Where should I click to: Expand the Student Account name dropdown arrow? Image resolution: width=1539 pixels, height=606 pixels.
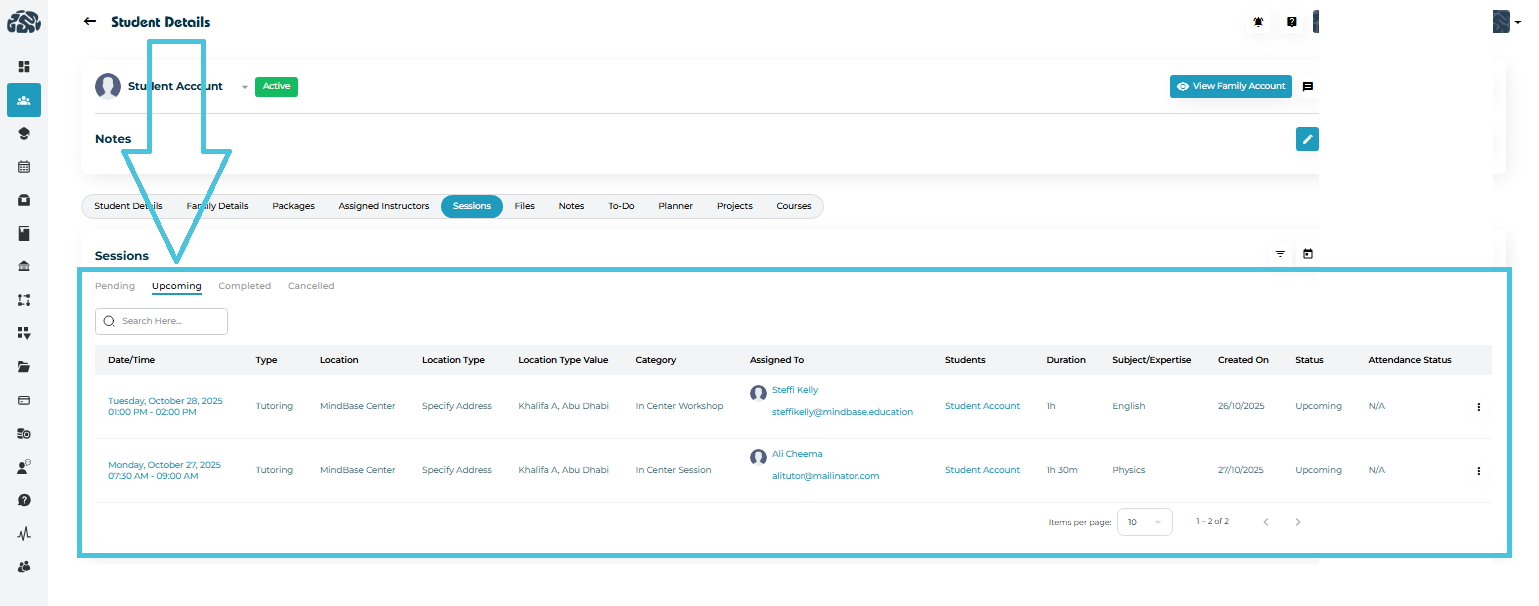pyautogui.click(x=244, y=87)
